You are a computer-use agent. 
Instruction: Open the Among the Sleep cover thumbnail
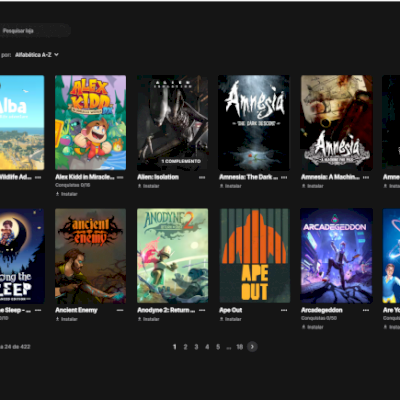(x=22, y=256)
